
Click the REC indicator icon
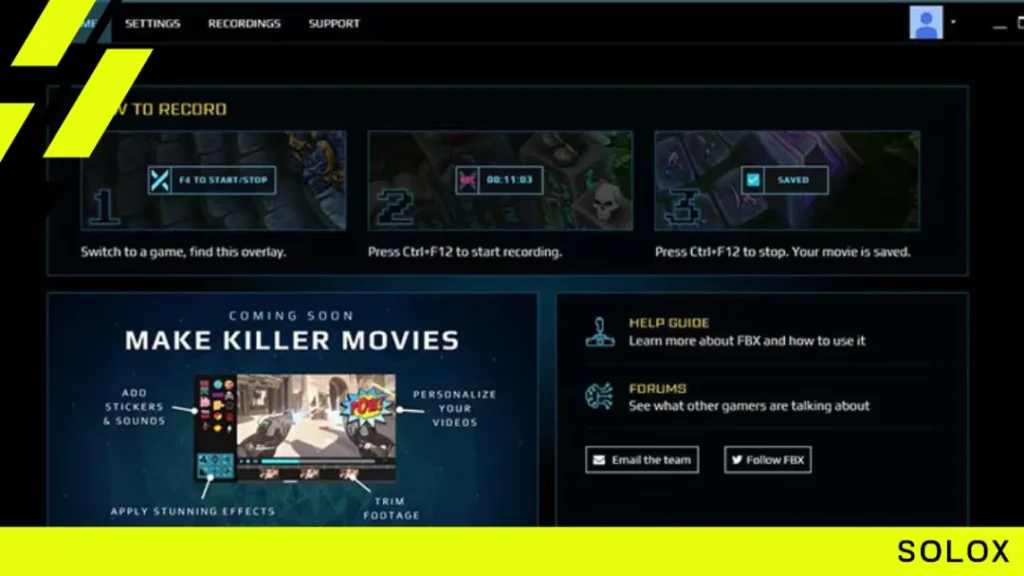point(468,180)
